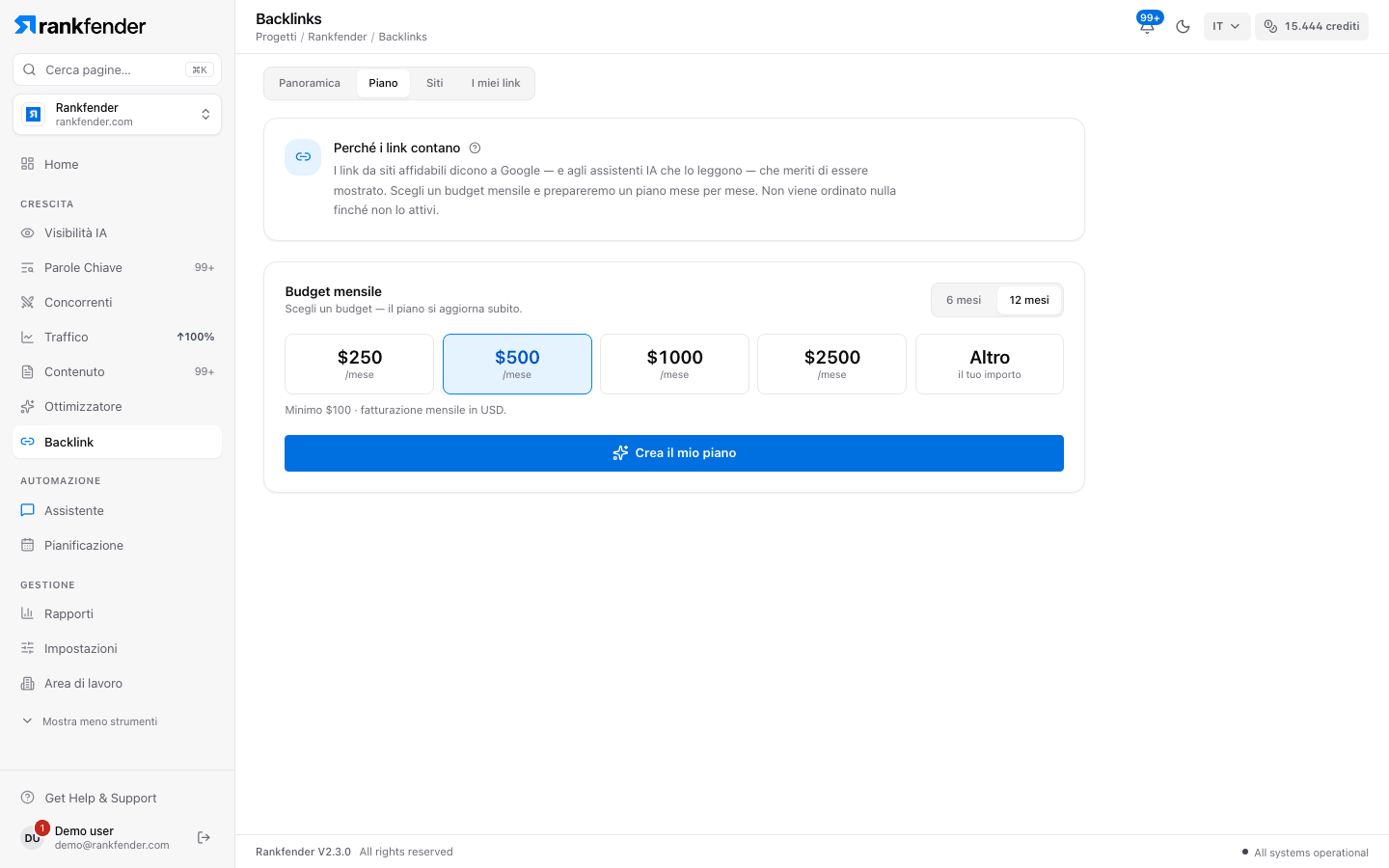
Task: Click the Contenuto document icon
Action: (27, 371)
